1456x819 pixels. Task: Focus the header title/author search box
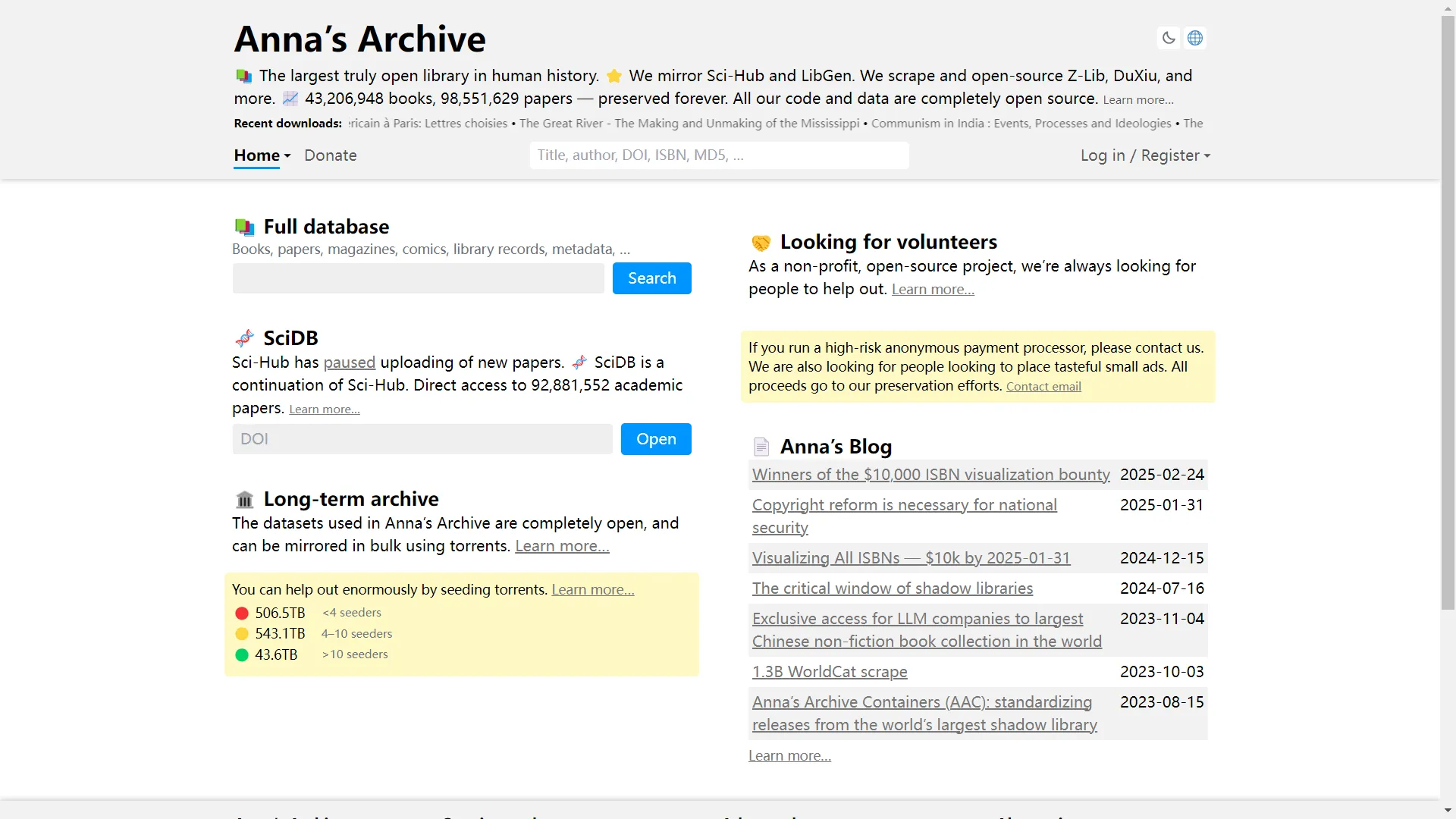click(718, 155)
